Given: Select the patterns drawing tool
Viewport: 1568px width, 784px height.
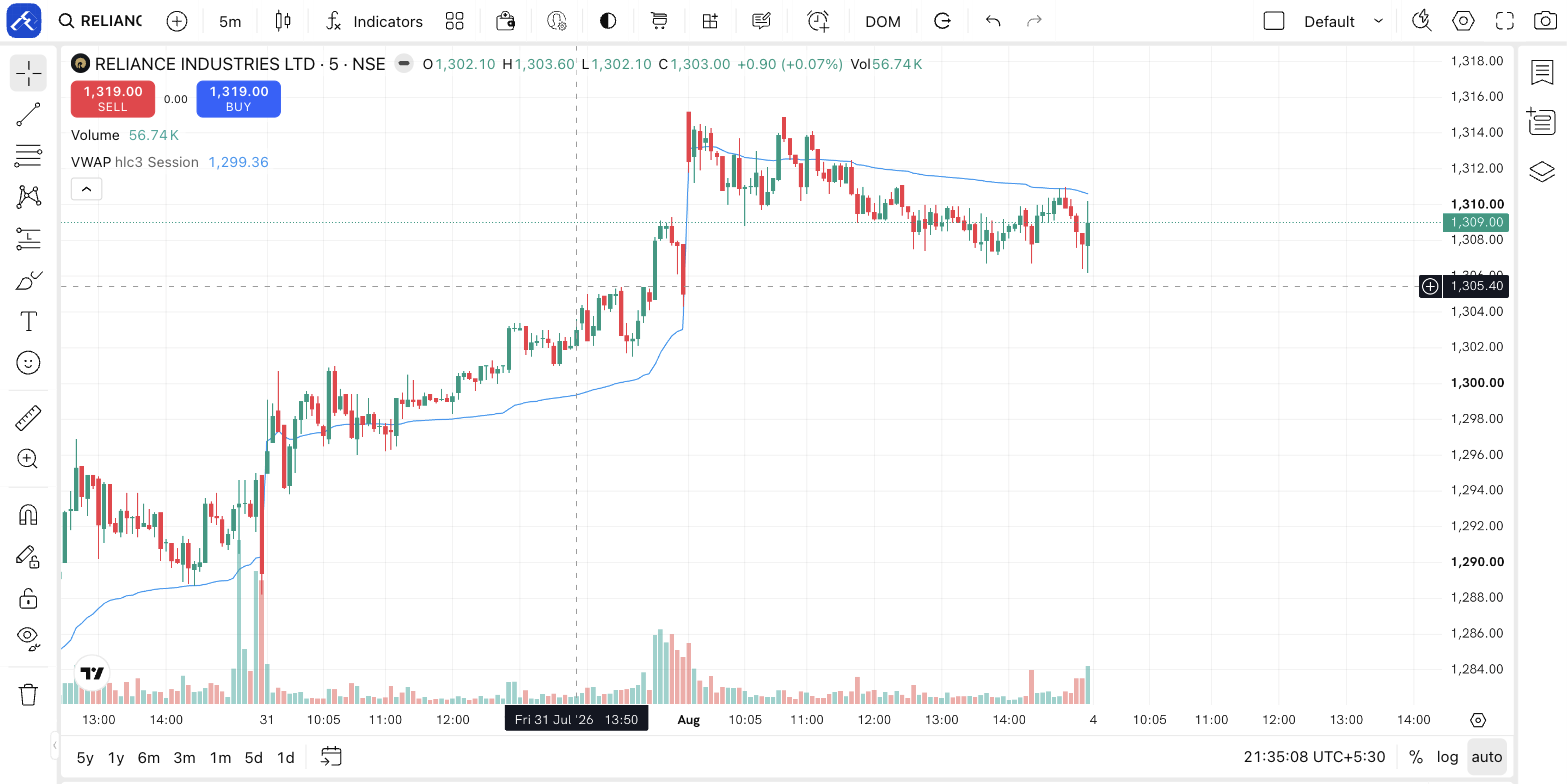Looking at the screenshot, I should pos(29,197).
